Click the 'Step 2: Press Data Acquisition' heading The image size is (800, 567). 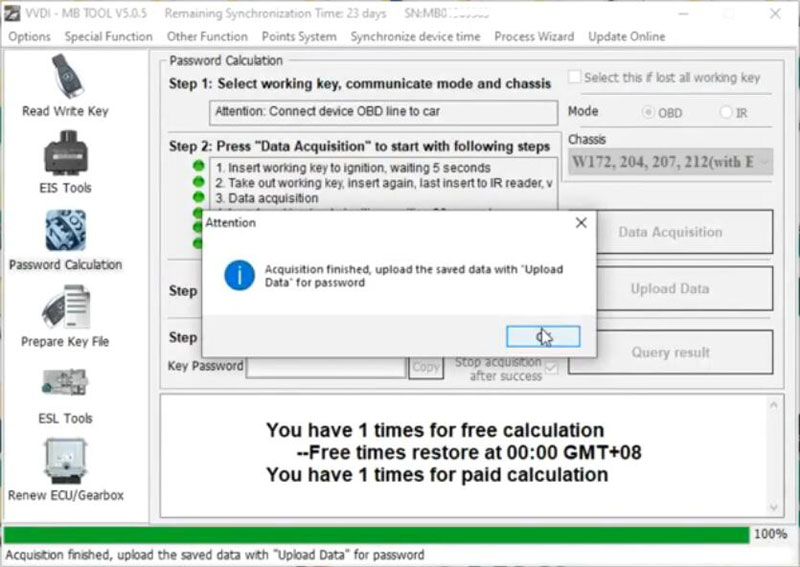[359, 146]
